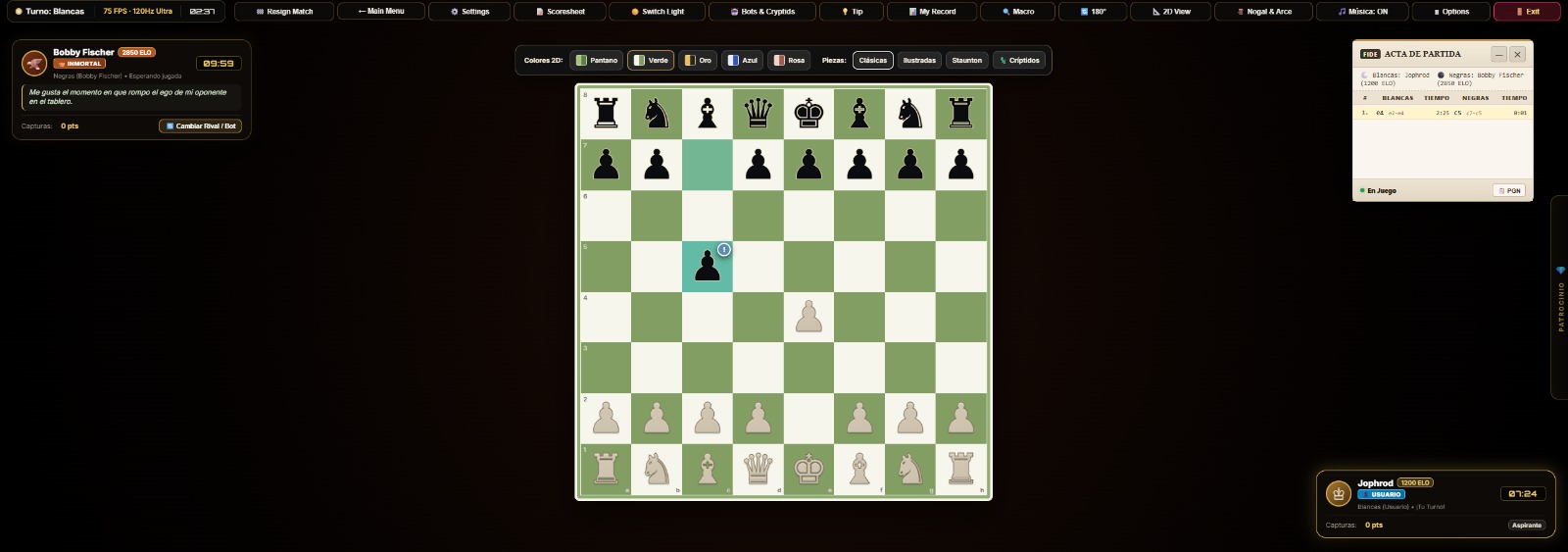This screenshot has height=552, width=1568.
Task: Select the white rook on a1
Action: pyautogui.click(x=606, y=470)
